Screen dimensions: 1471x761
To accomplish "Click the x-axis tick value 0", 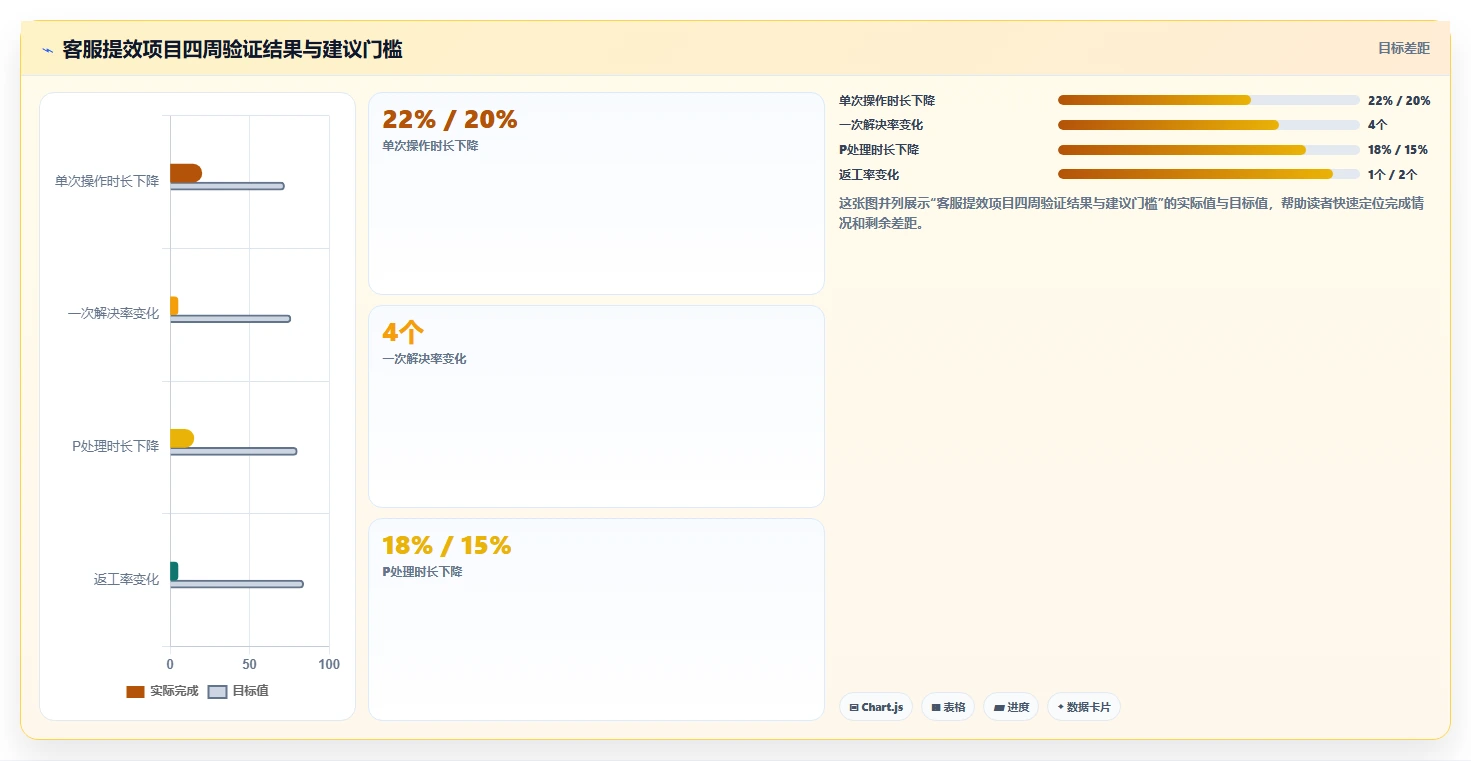I will pyautogui.click(x=170, y=665).
